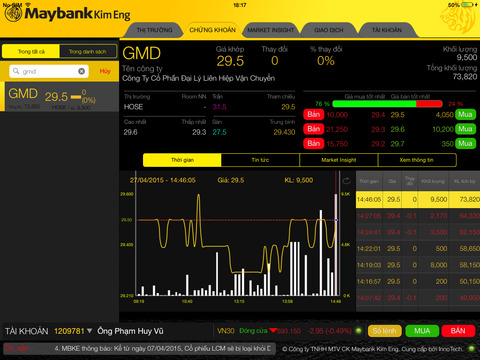
Task: Tap Wi-Fi icon in status bar
Action: click(28, 5)
